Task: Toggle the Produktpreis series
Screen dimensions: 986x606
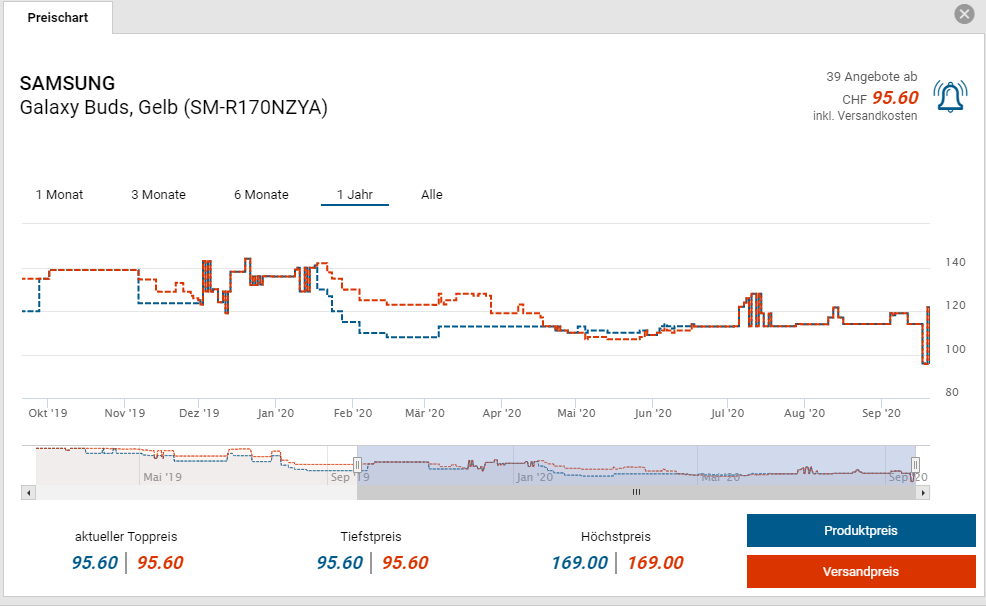Action: coord(860,531)
